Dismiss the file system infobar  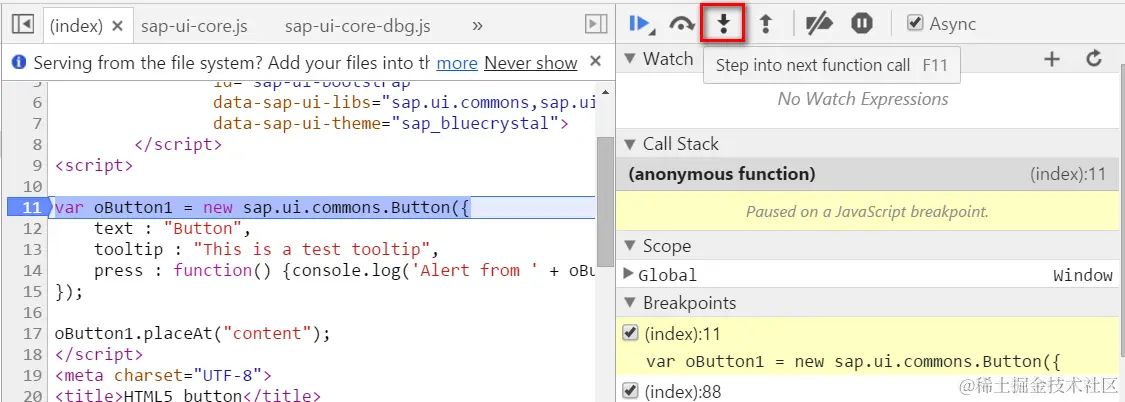tap(595, 62)
